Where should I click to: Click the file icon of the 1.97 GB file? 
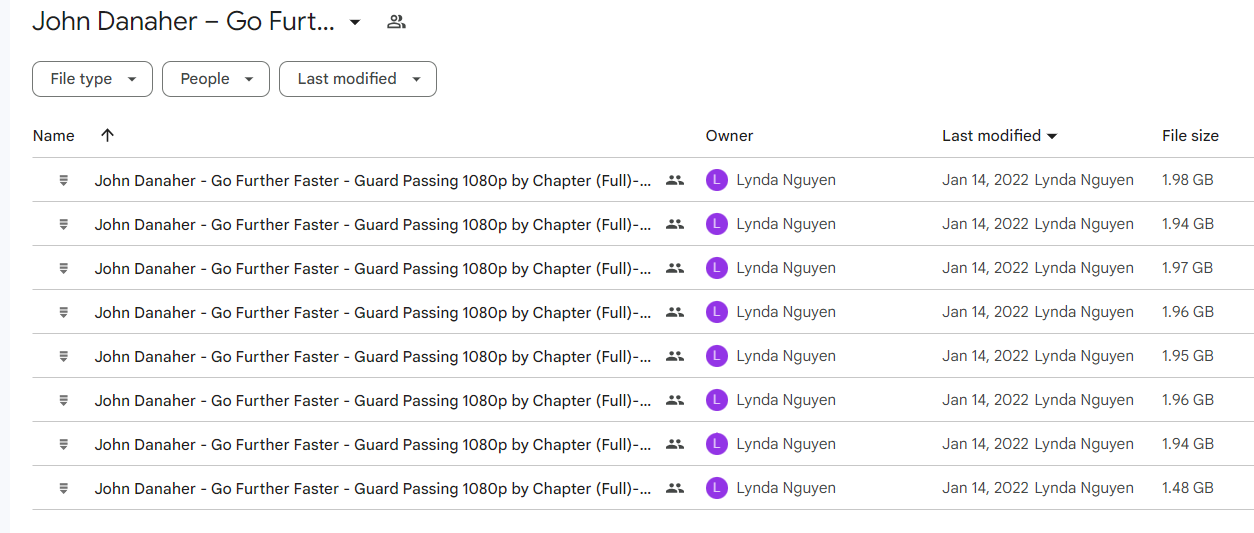click(x=64, y=268)
